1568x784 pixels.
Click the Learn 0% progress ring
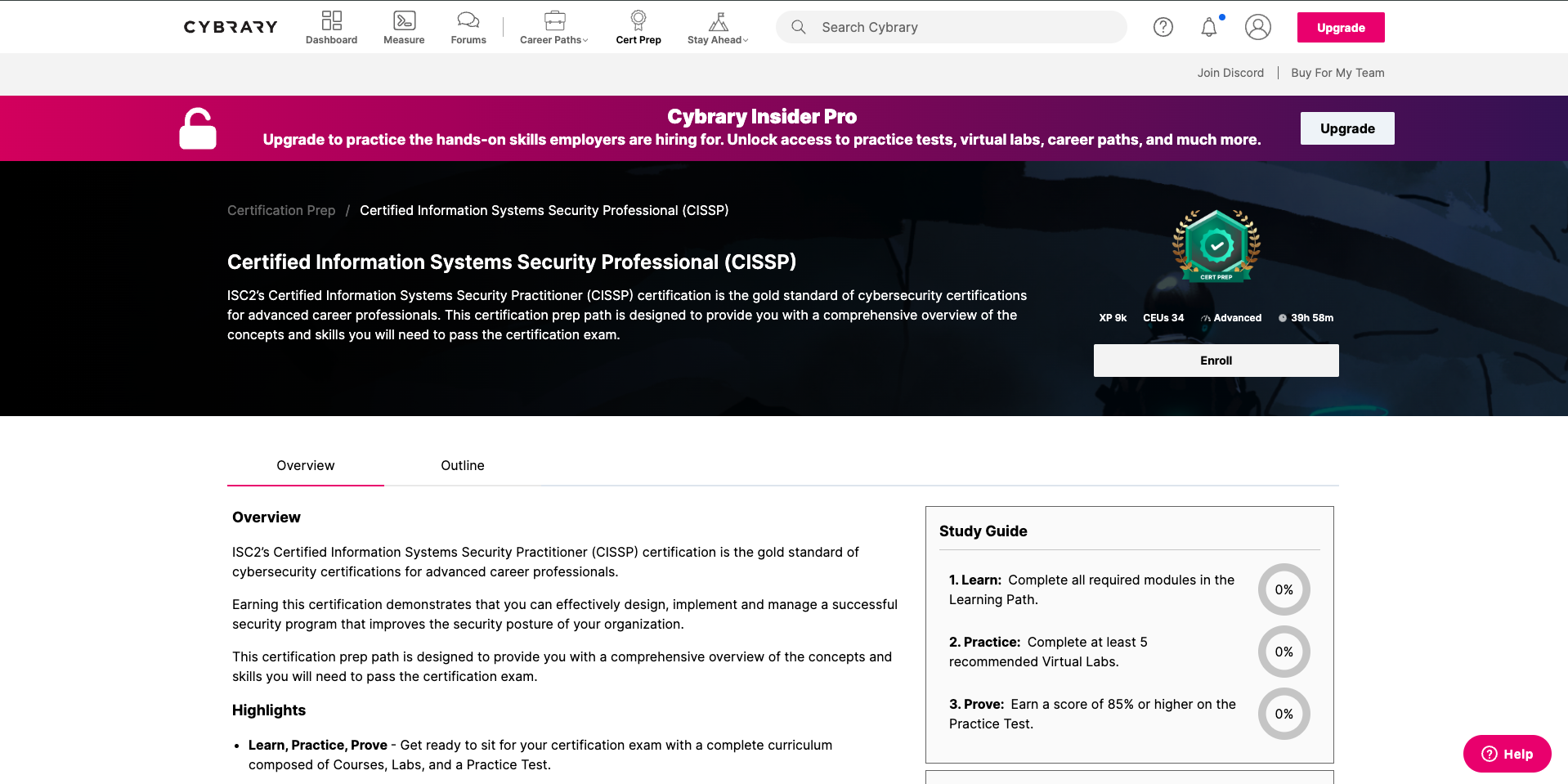(x=1284, y=589)
